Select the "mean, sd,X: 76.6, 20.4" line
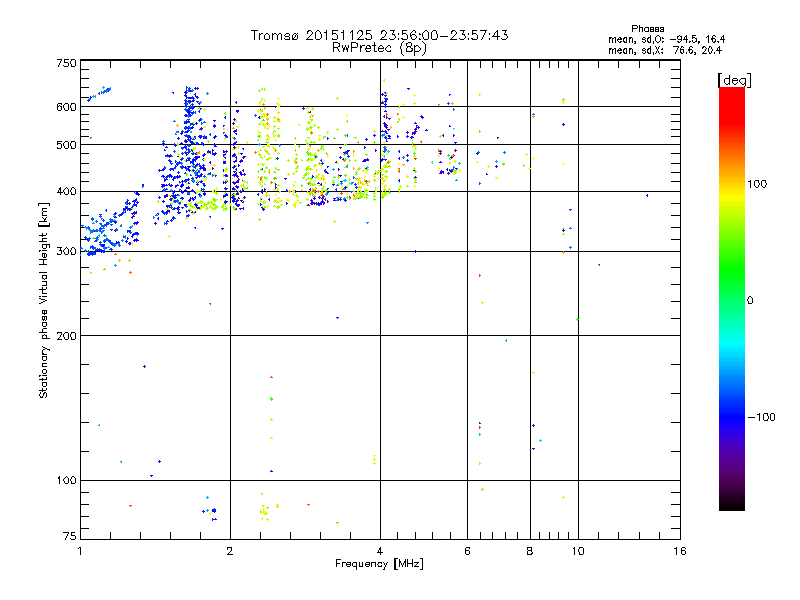This screenshot has width=800, height=600. tap(665, 50)
